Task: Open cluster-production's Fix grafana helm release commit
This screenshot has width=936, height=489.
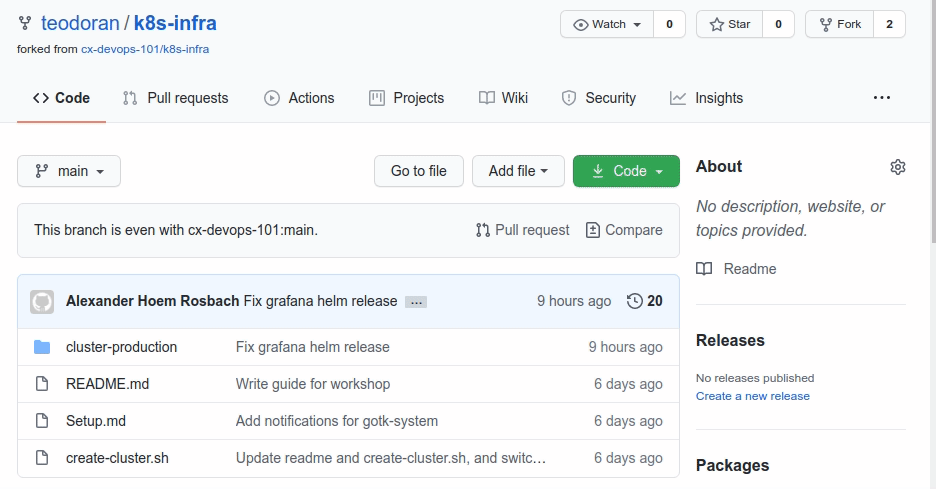Action: 313,347
